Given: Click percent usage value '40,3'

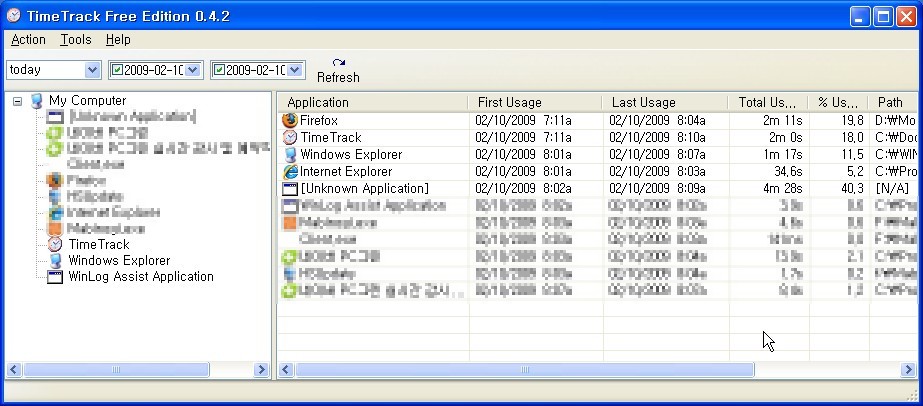Looking at the screenshot, I should point(852,189).
